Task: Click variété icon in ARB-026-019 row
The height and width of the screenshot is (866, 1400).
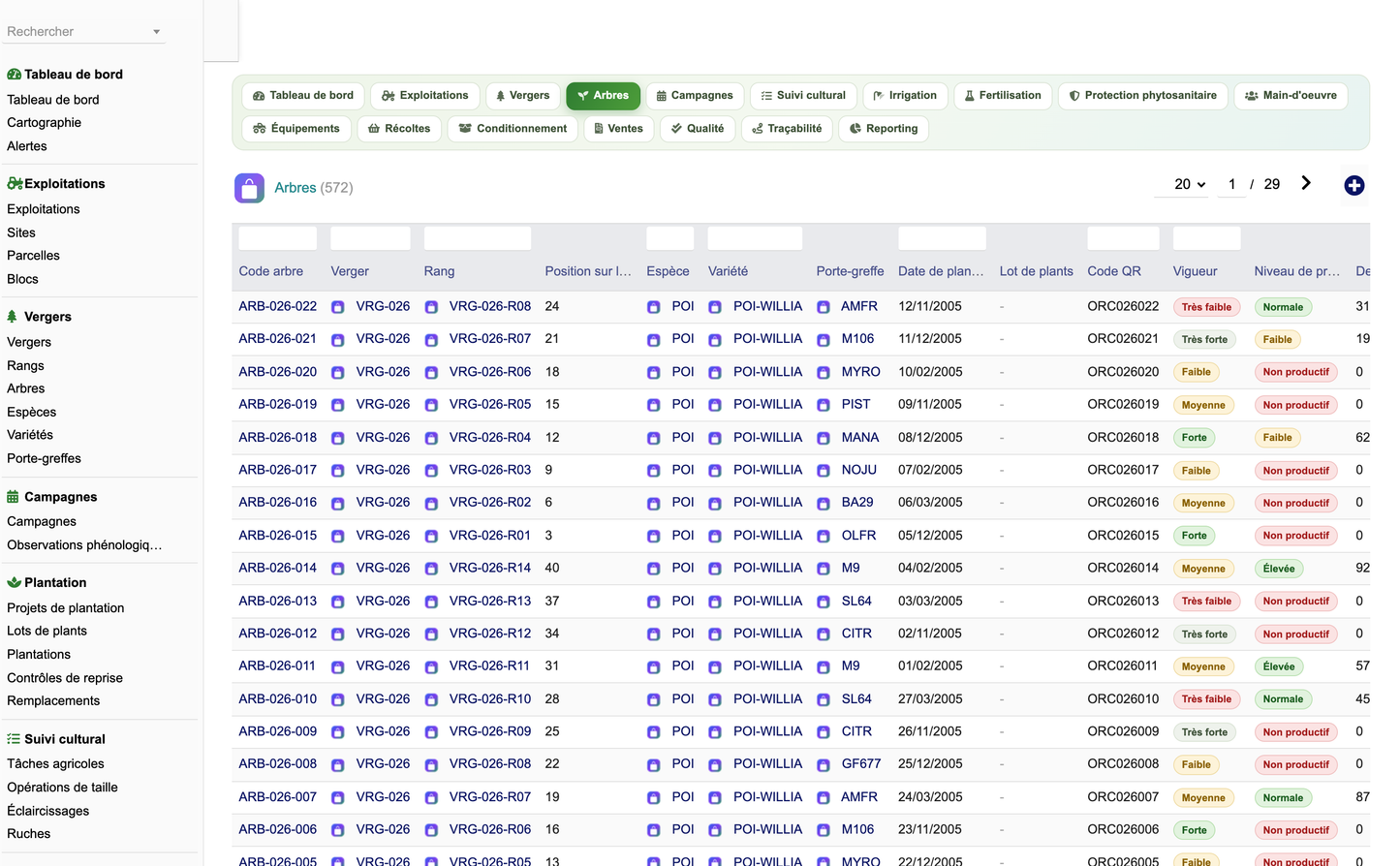Action: pos(715,405)
